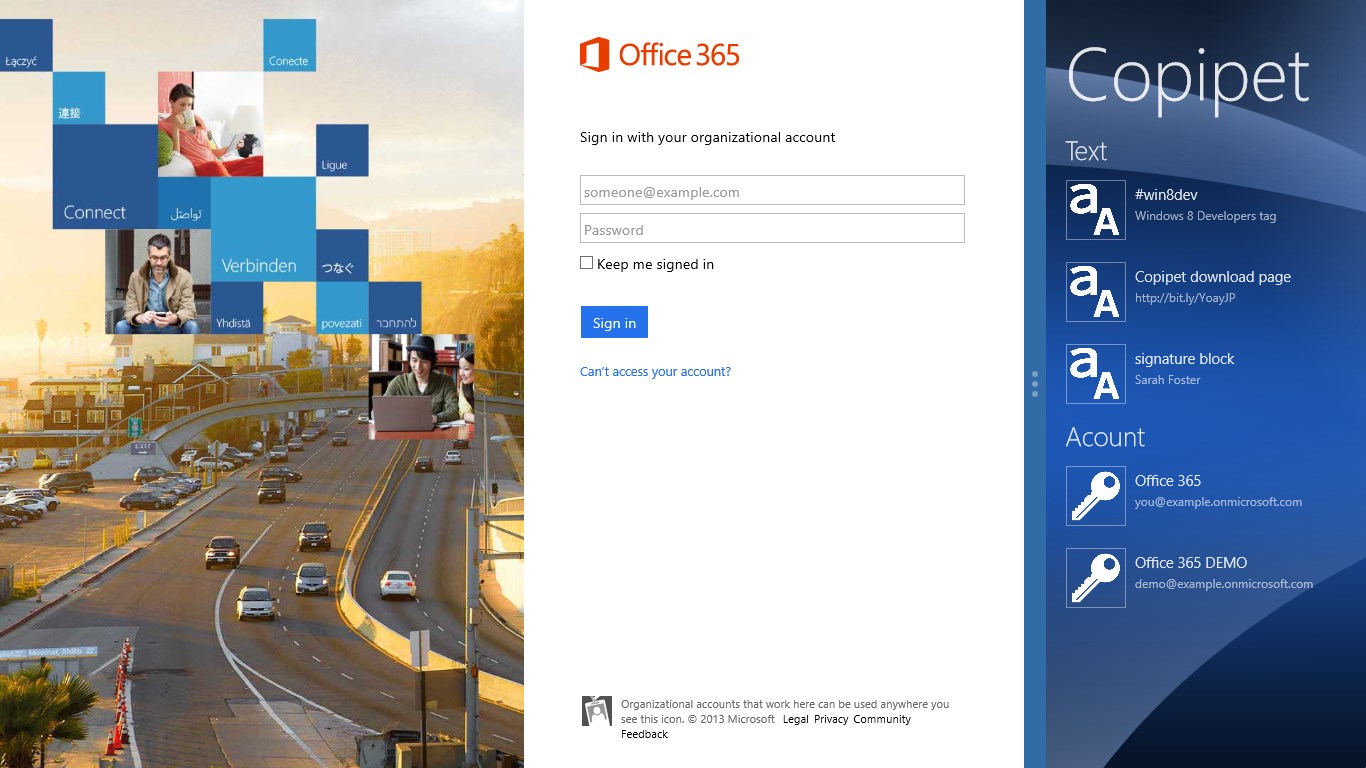
Task: Click the Verbinden tile on the collage
Action: (263, 229)
